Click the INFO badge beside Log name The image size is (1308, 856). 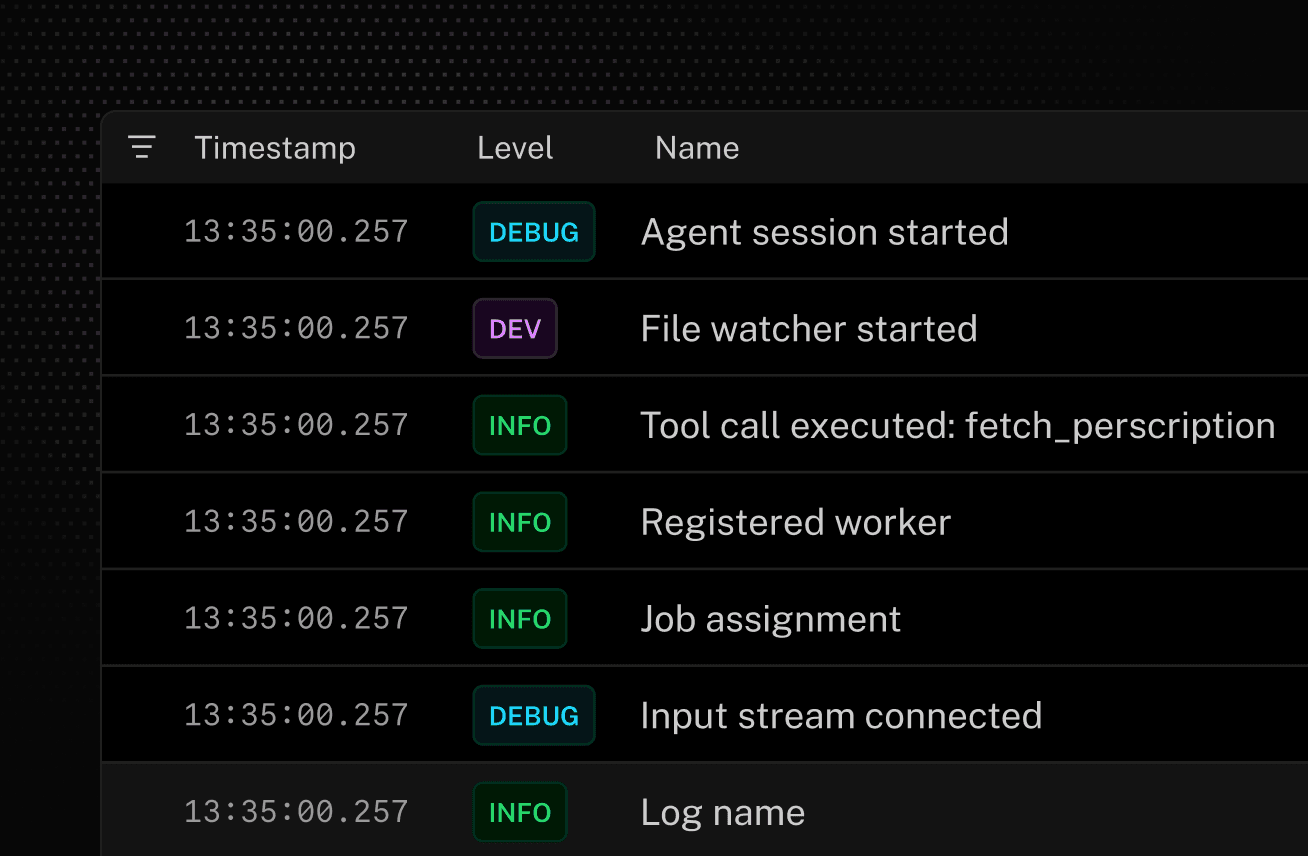tap(519, 812)
